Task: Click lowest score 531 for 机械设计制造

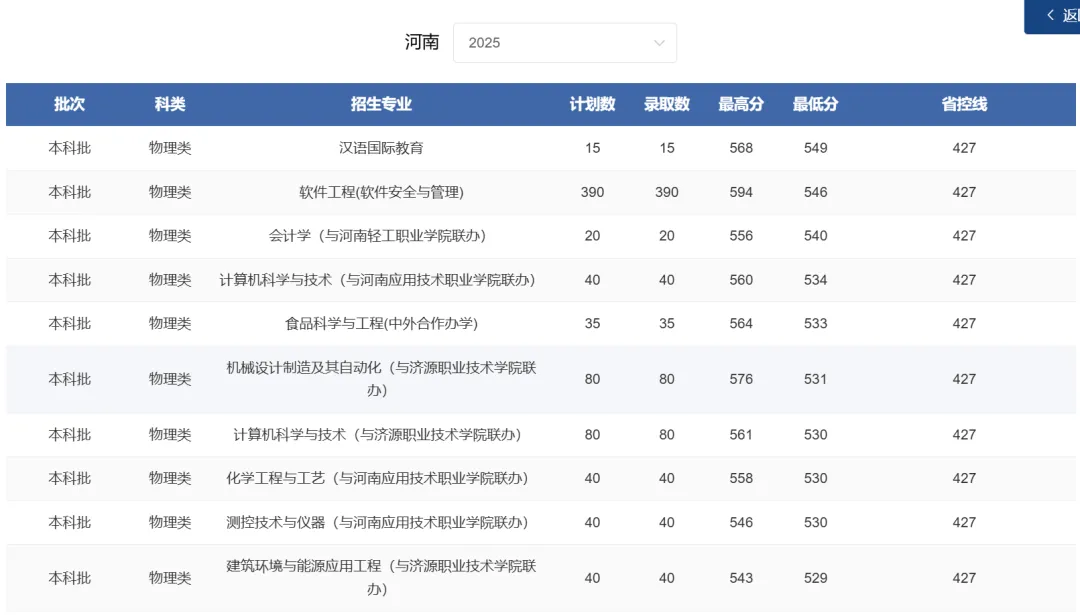Action: tap(816, 379)
